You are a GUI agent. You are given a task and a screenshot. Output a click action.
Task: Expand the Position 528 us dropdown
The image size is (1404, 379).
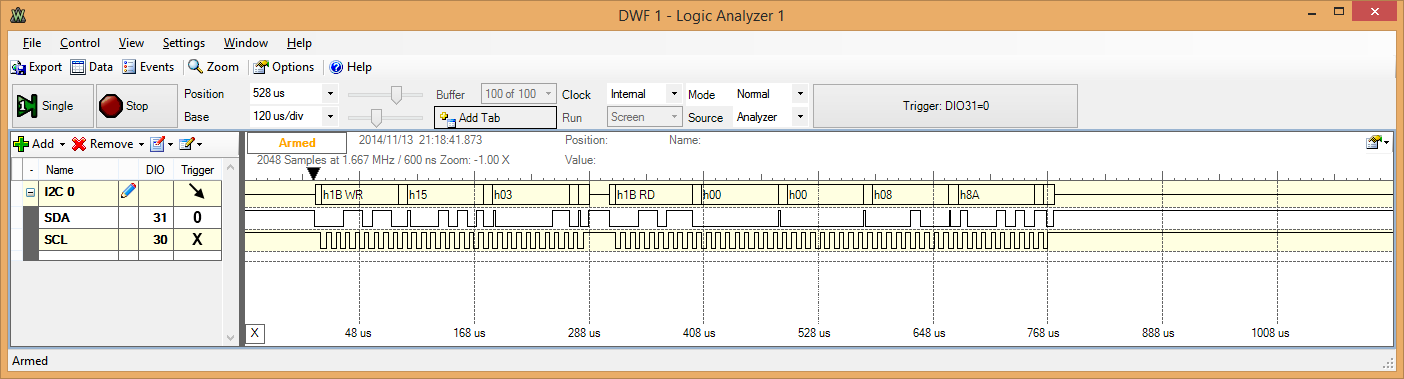[x=331, y=94]
